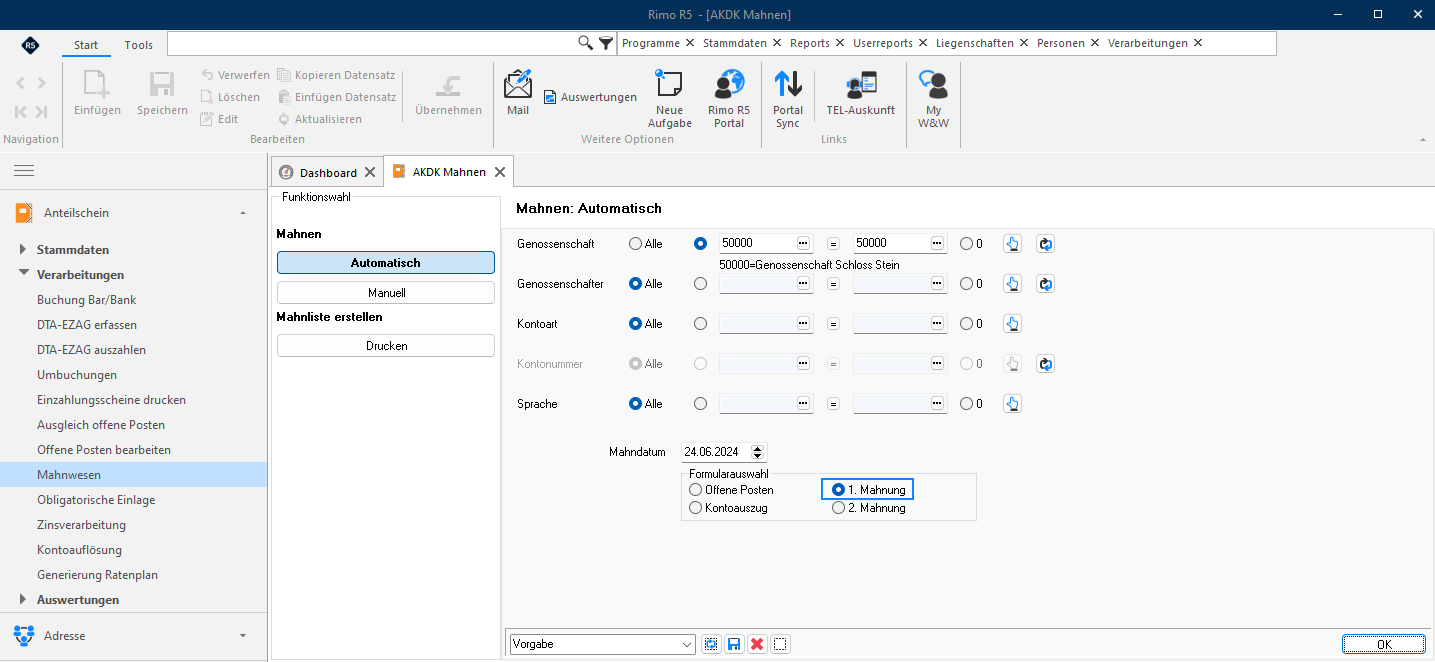
Task: Close the Dashboard tab
Action: [x=370, y=173]
